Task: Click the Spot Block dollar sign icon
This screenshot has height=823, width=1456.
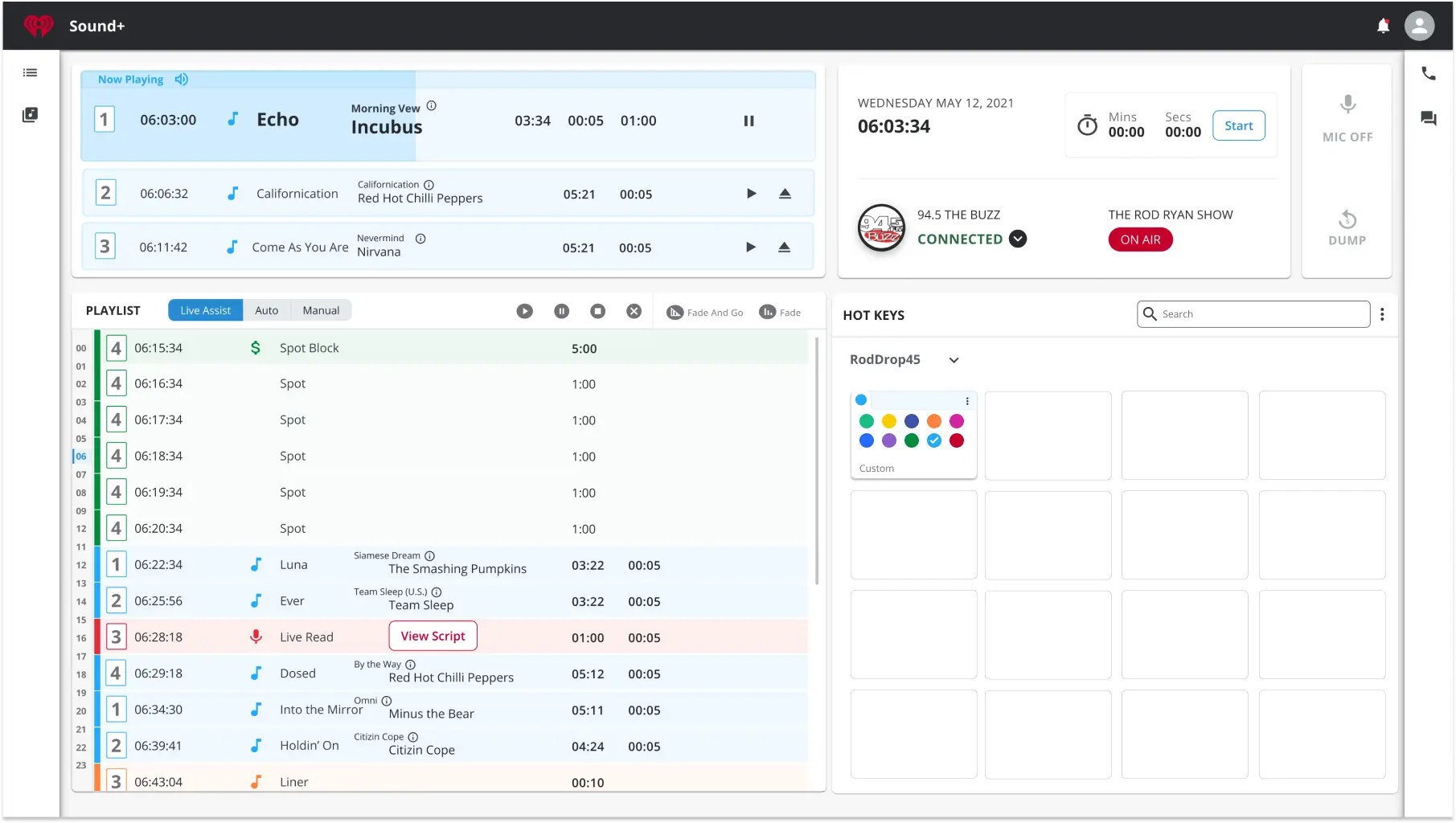Action: [x=256, y=348]
